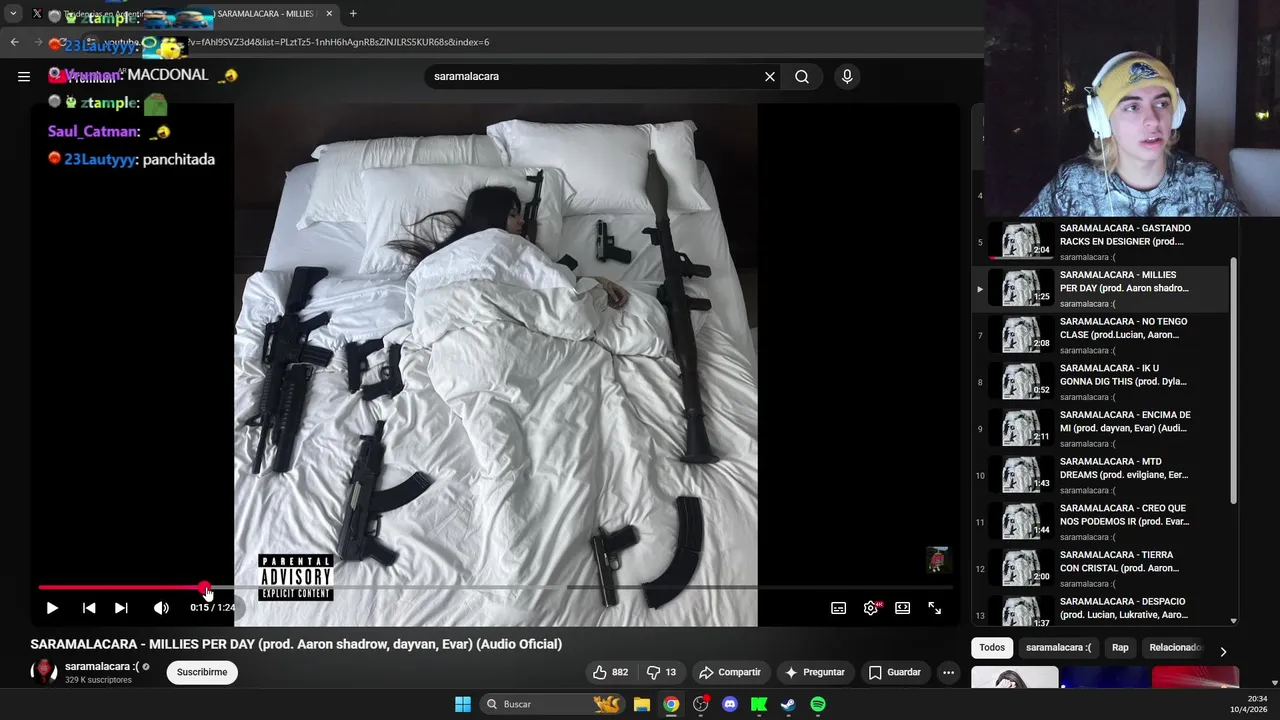Open the saramalacara :( channel name link

[x=102, y=666]
